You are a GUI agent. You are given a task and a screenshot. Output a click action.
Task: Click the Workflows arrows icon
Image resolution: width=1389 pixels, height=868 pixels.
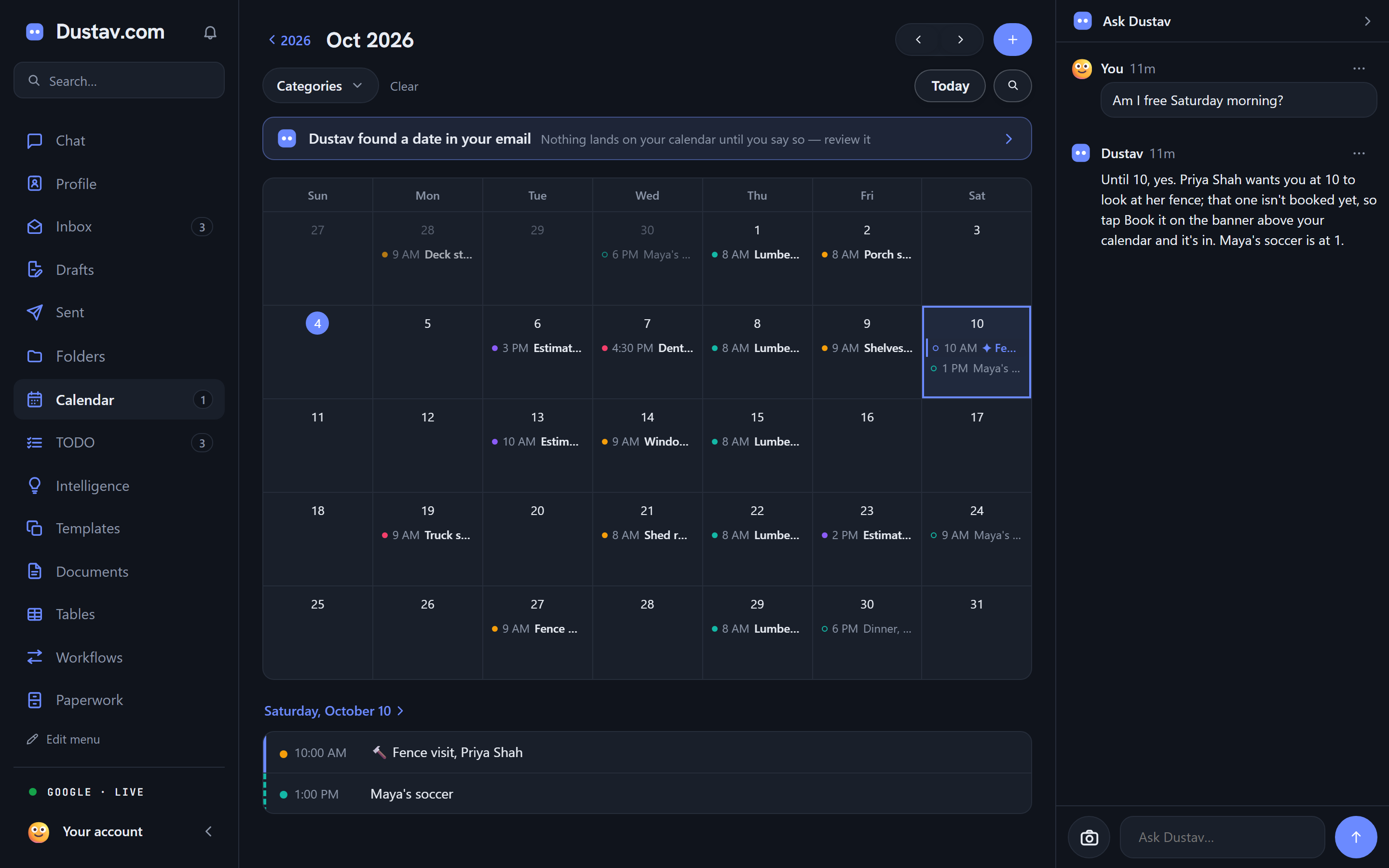pyautogui.click(x=35, y=657)
